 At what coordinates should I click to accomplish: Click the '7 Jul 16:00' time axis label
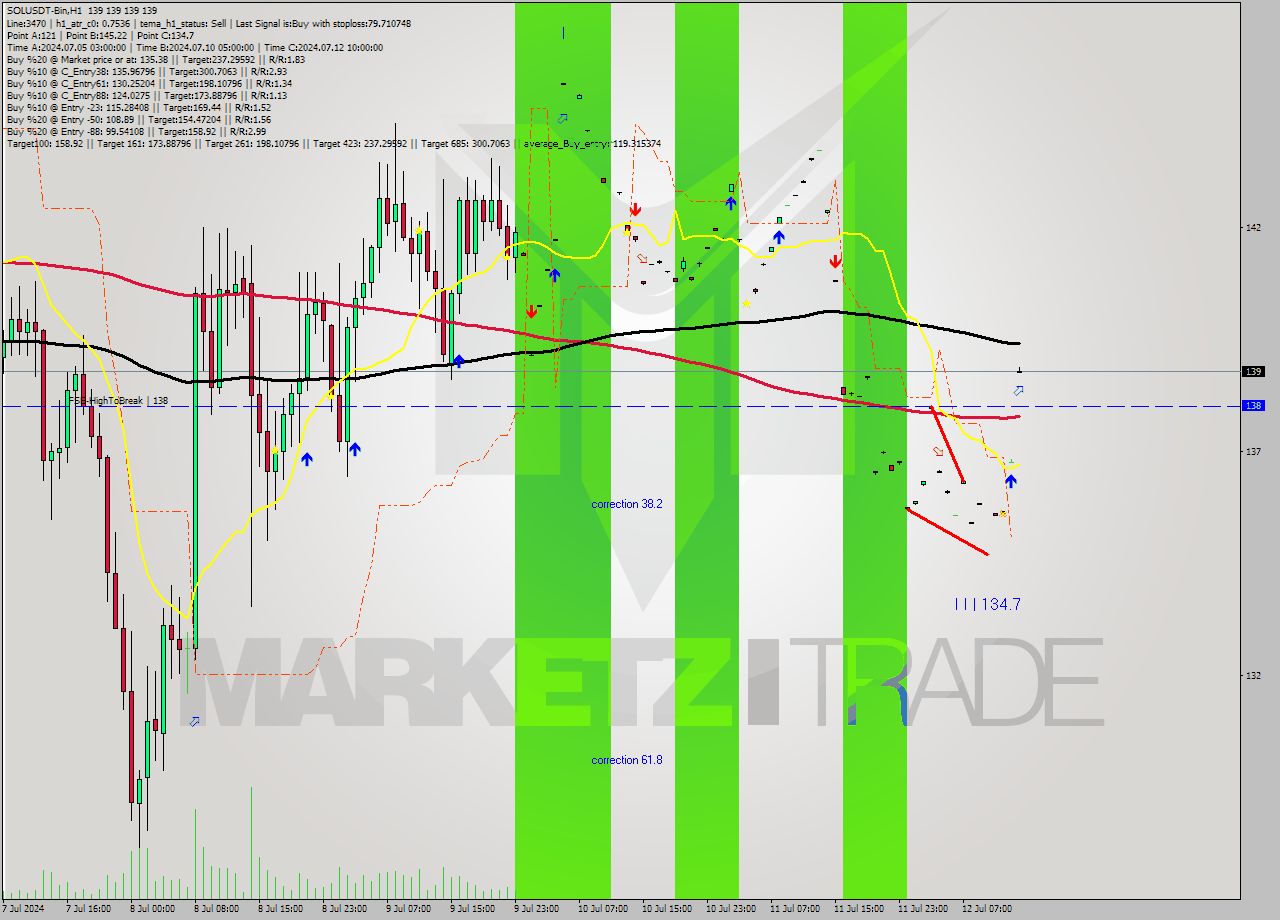click(x=88, y=909)
